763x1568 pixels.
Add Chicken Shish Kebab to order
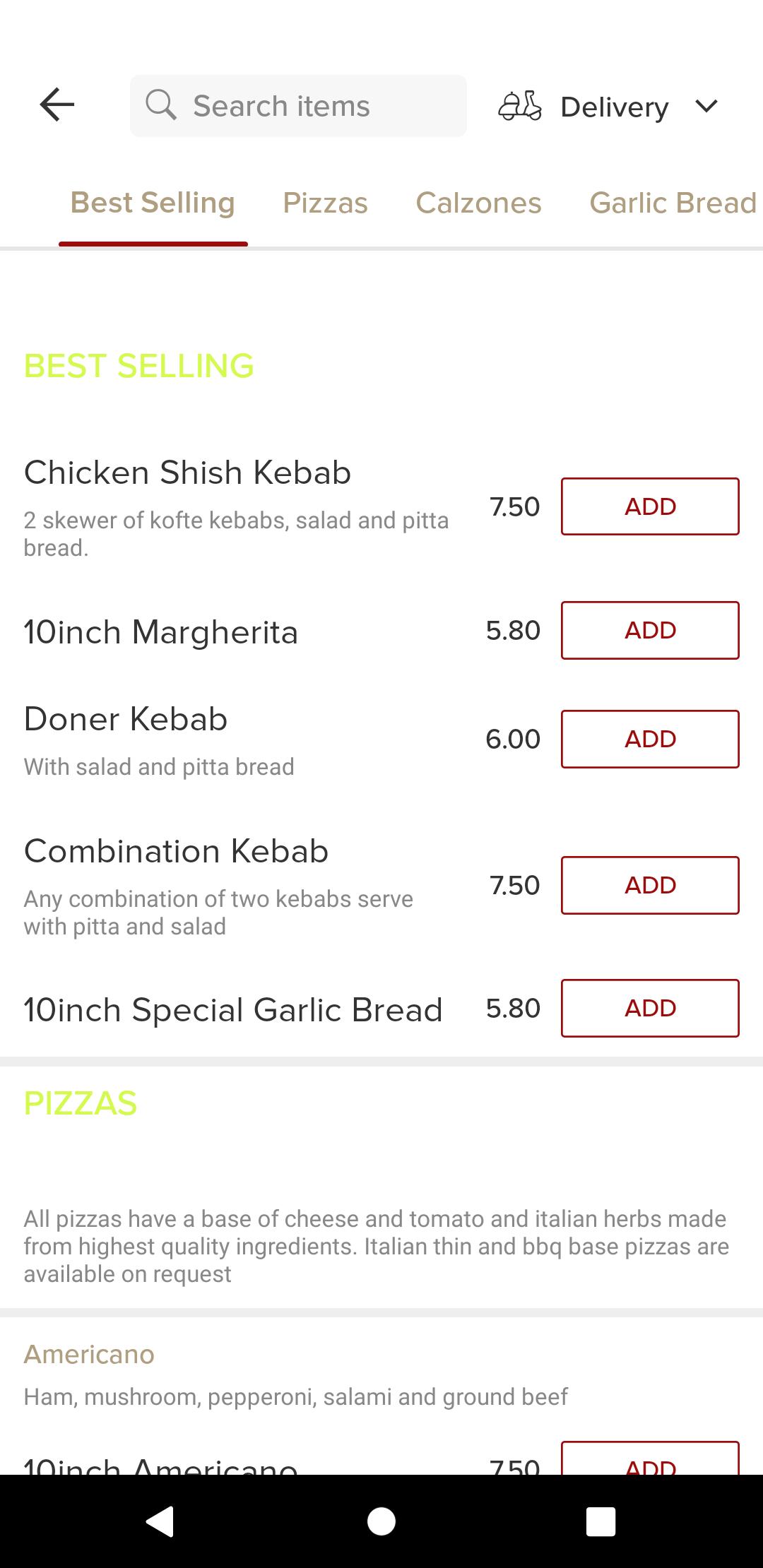649,506
